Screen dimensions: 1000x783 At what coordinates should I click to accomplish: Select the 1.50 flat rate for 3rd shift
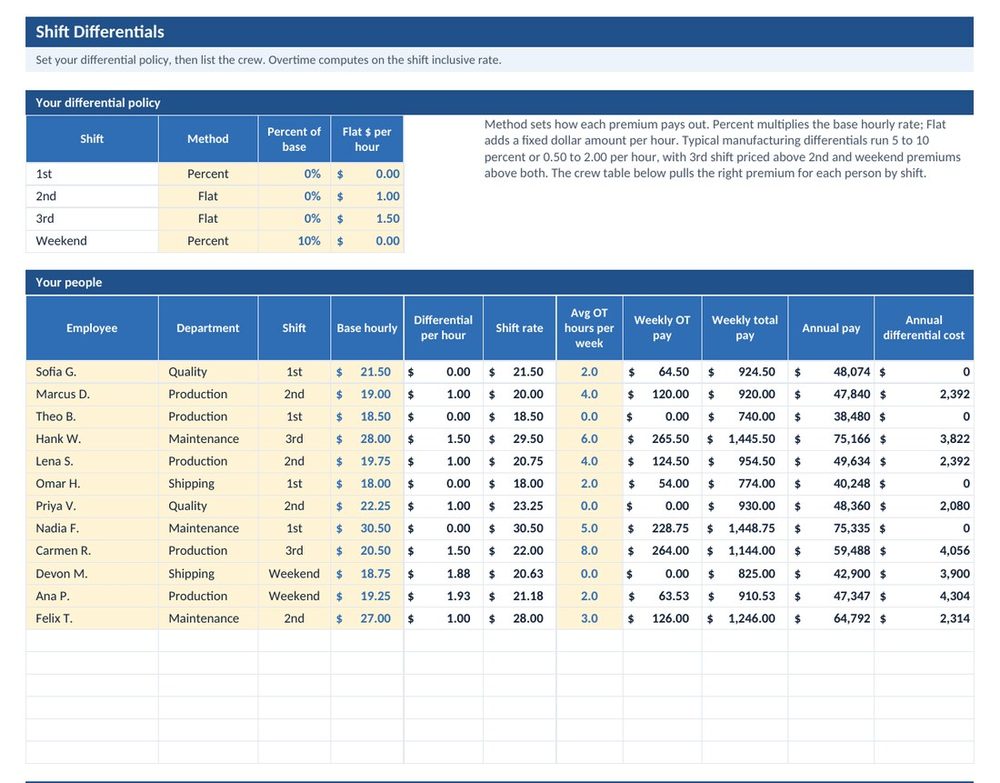pyautogui.click(x=367, y=219)
